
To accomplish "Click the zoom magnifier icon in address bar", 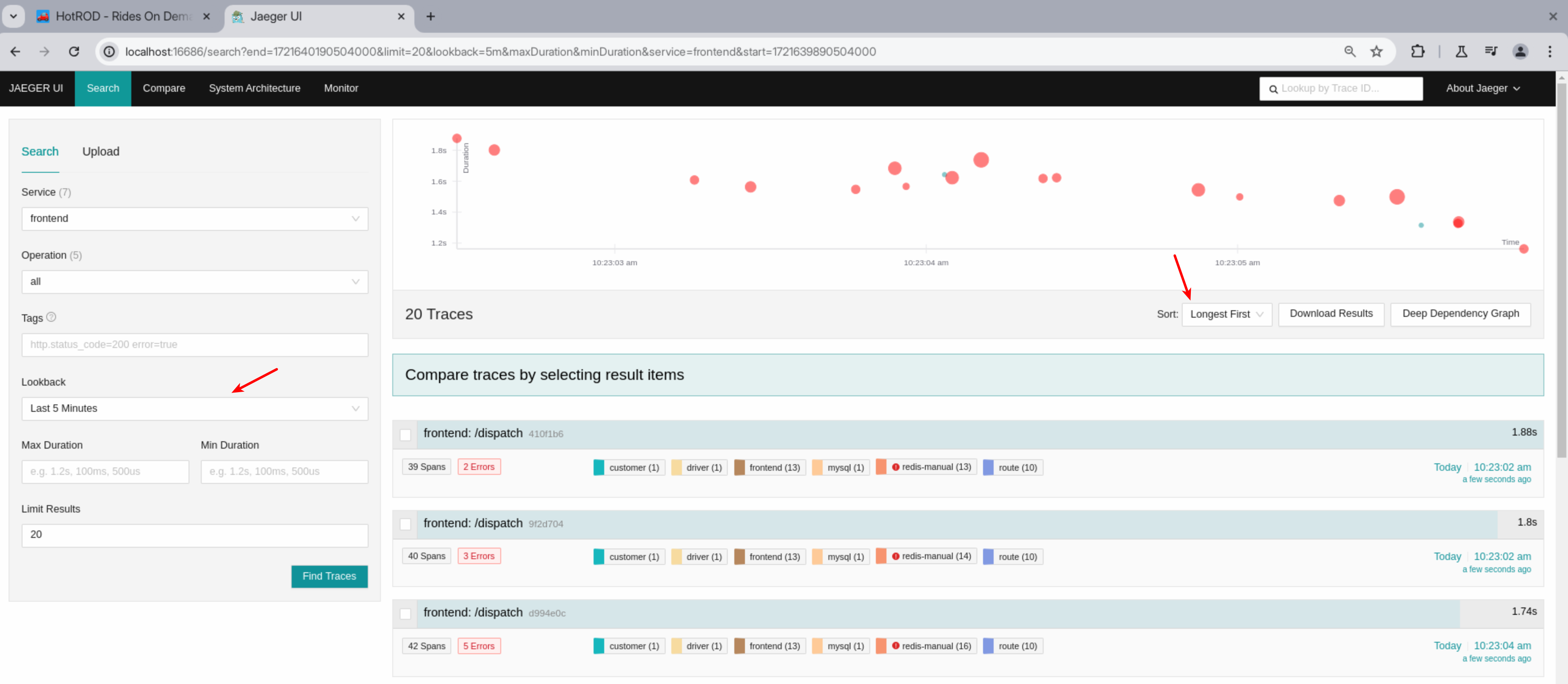I will tap(1350, 52).
